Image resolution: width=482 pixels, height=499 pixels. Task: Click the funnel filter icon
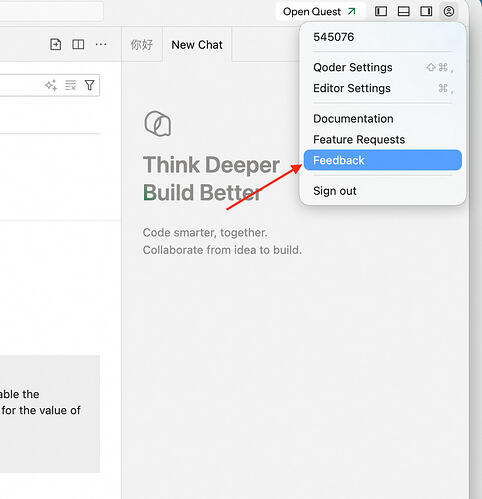(x=89, y=85)
